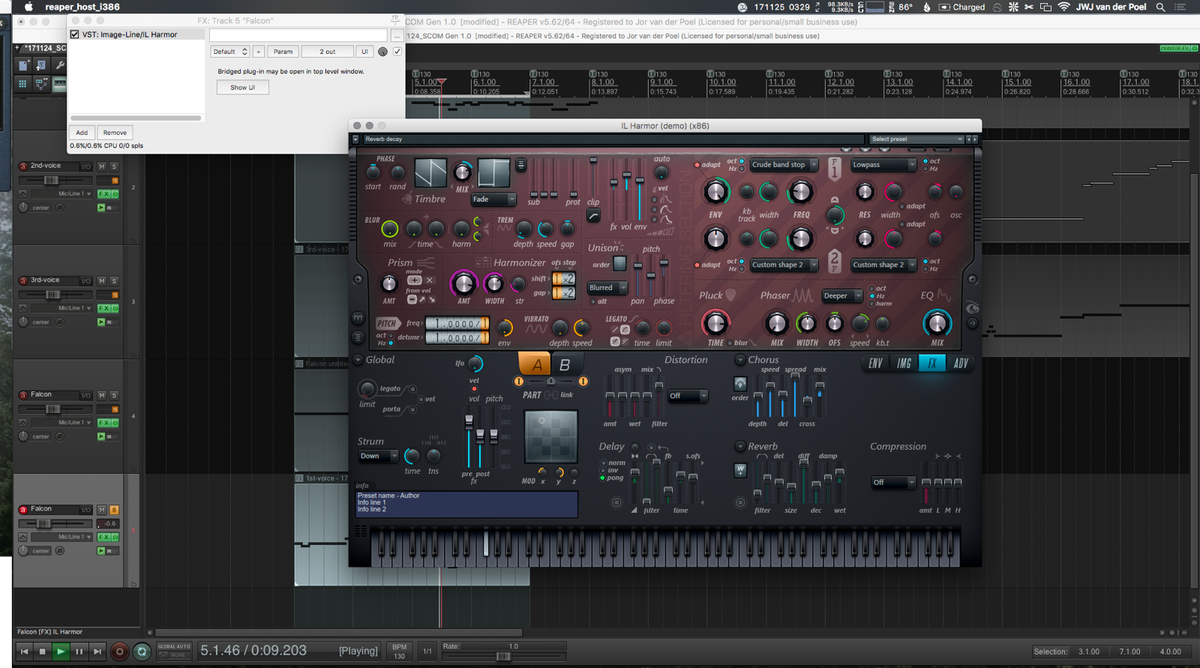This screenshot has height=668, width=1200.
Task: Click record arm on 3rd-voice track
Action: click(x=24, y=280)
